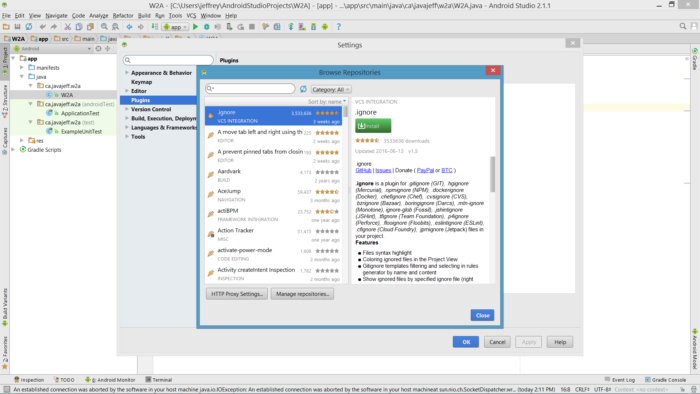Viewport: 700px width, 394px height.
Task: Open the VCS menu
Action: (x=192, y=16)
